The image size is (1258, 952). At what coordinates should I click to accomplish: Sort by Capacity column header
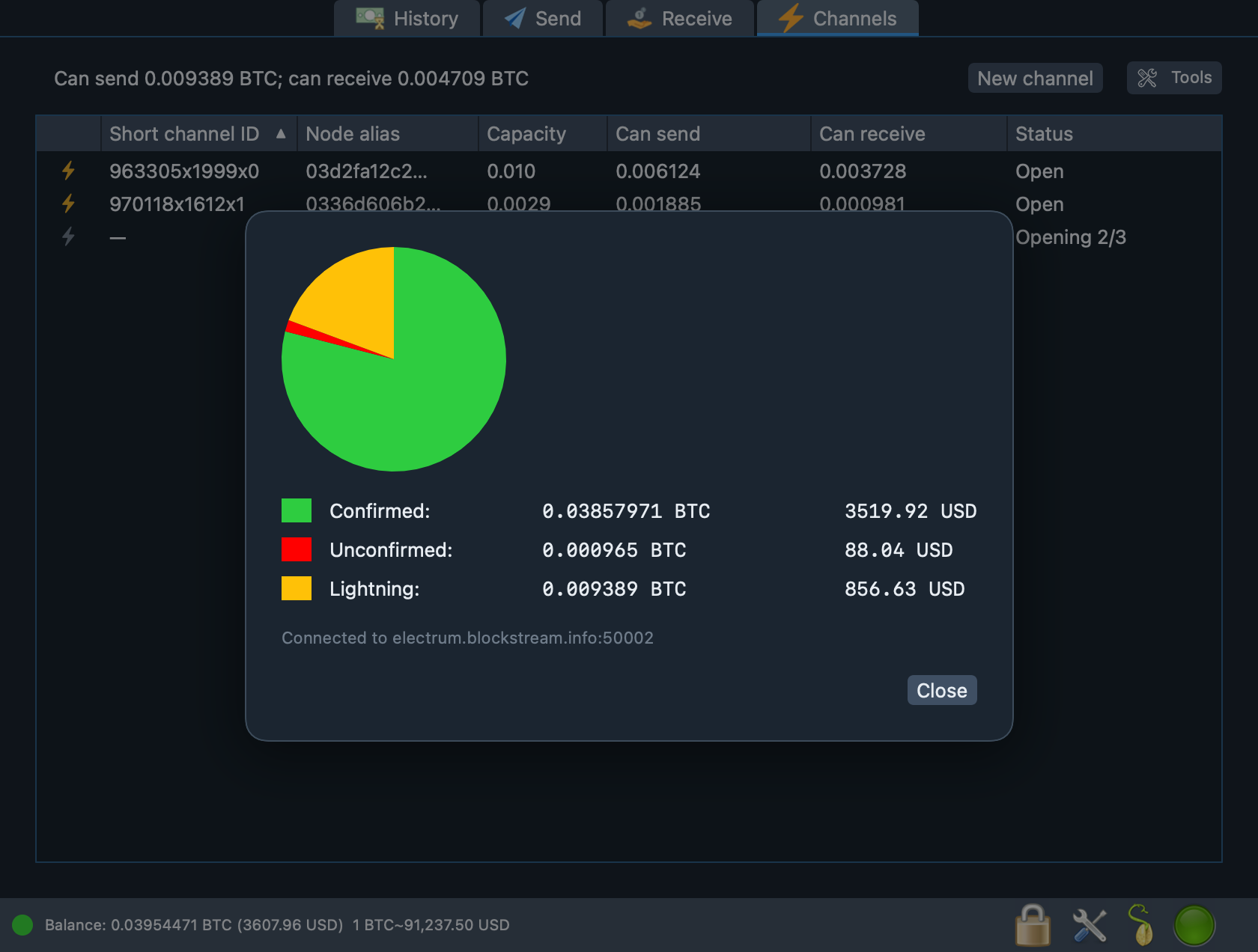coord(543,134)
